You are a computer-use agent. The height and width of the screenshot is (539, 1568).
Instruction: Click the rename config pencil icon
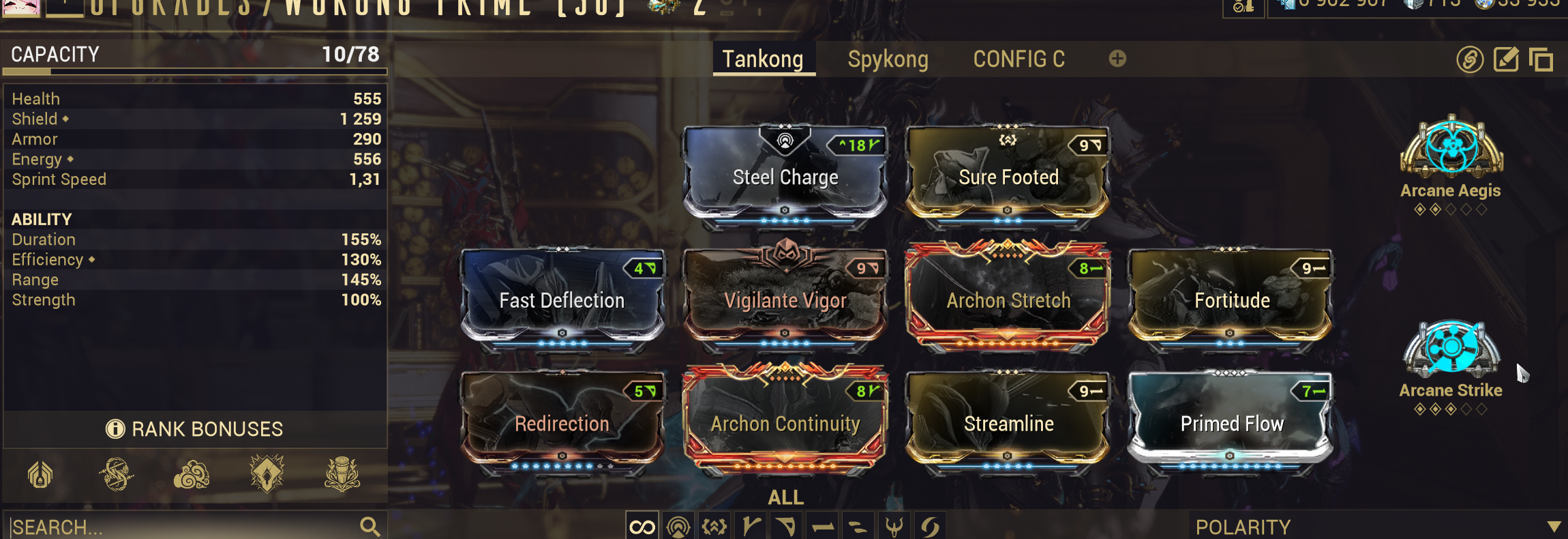[x=1506, y=59]
